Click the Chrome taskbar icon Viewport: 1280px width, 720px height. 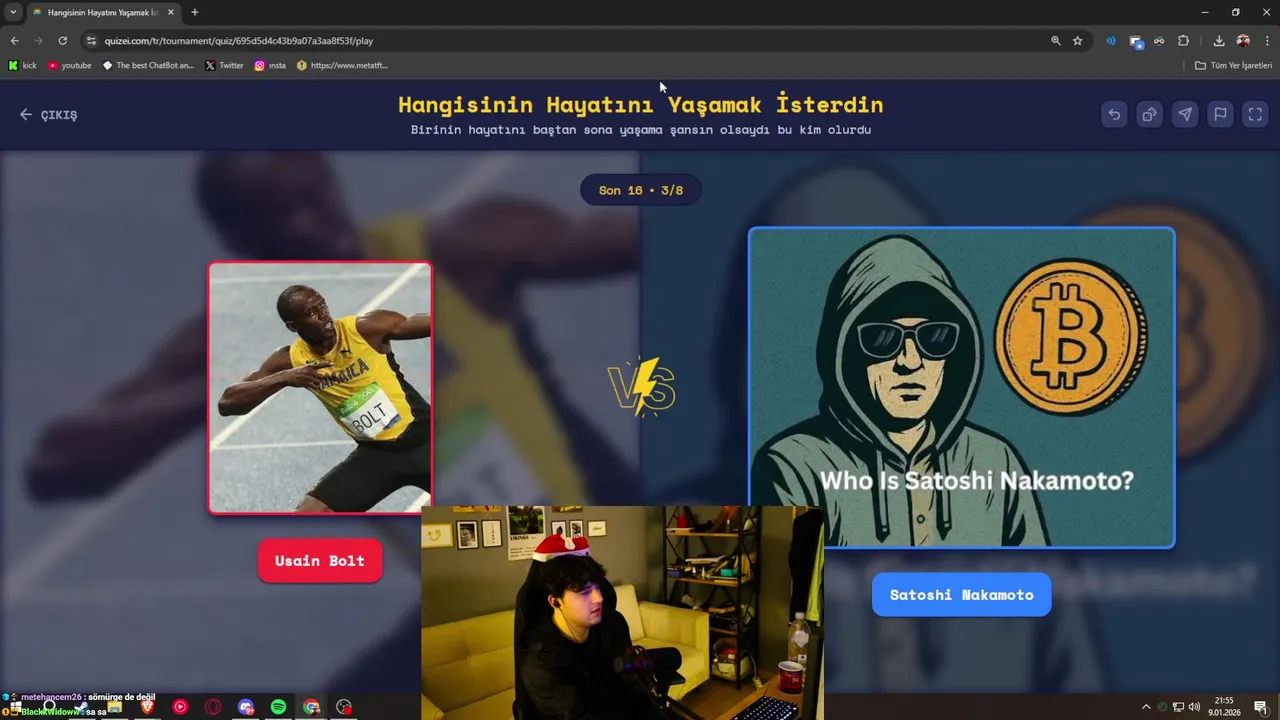[311, 707]
